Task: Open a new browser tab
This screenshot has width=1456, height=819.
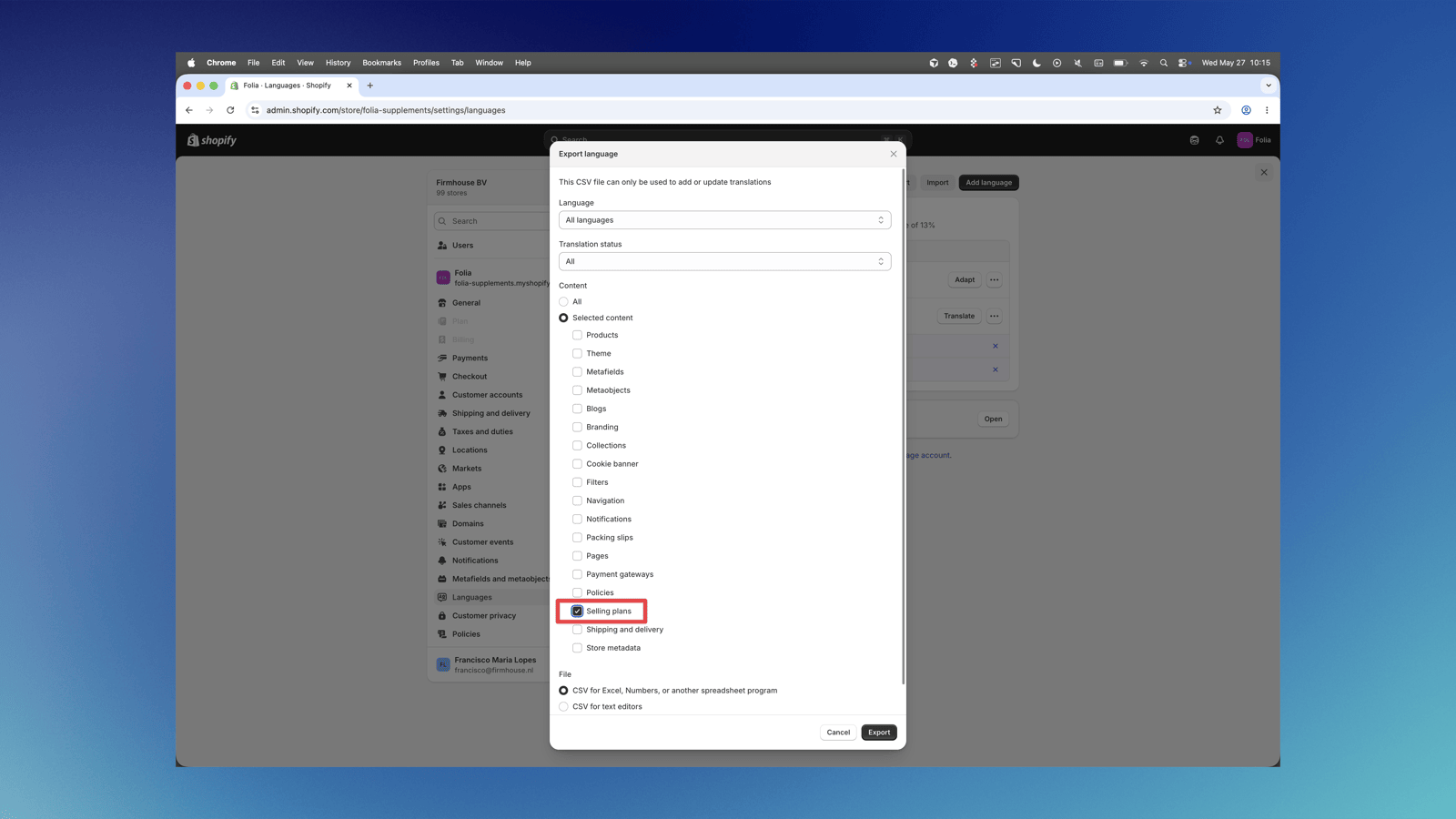Action: [x=370, y=86]
